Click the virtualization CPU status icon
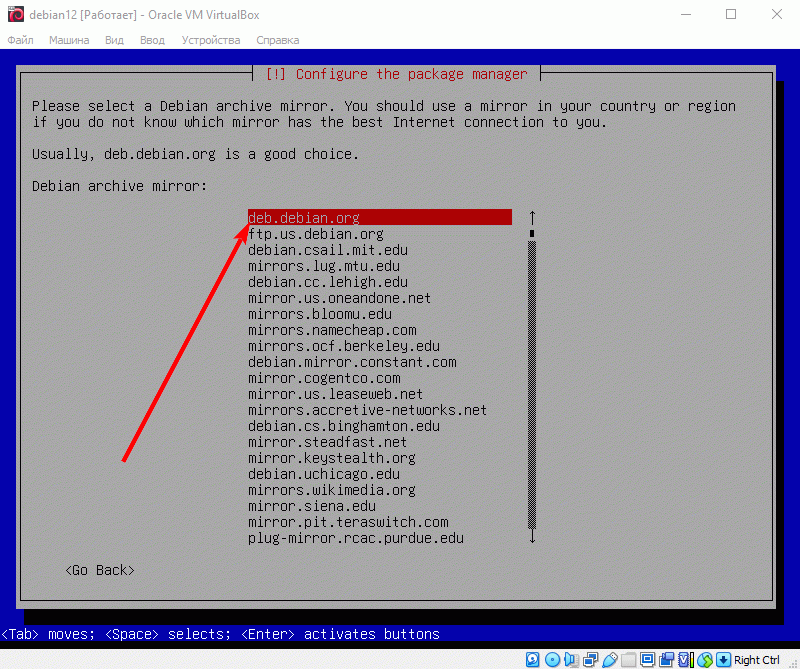Image resolution: width=800 pixels, height=669 pixels. pyautogui.click(x=685, y=660)
